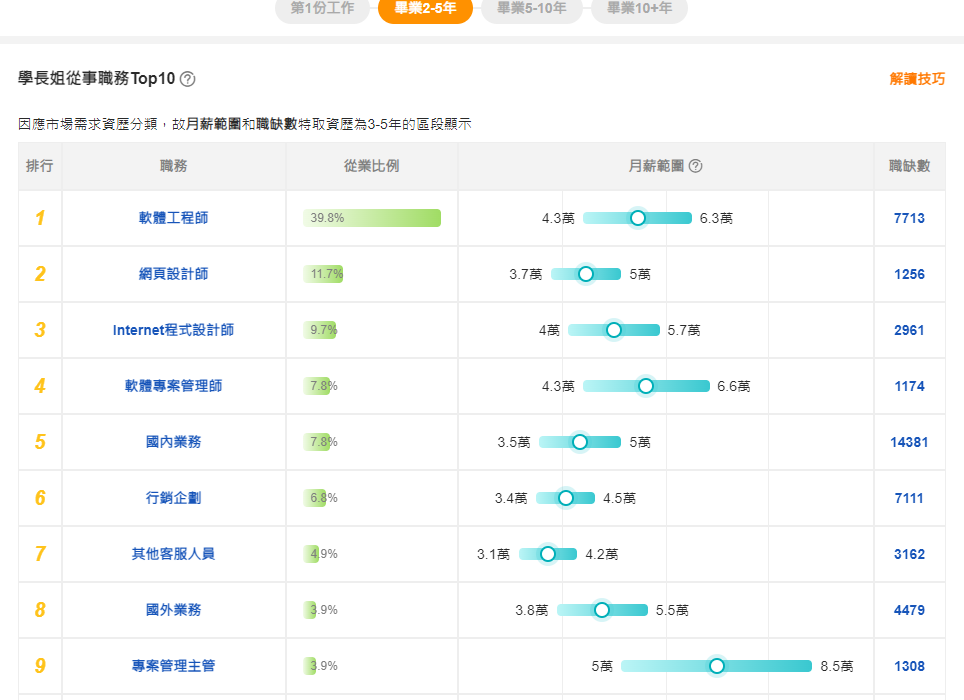The image size is (964, 700).
Task: Click salary slider handle for 軟體工程師
Action: click(x=637, y=218)
